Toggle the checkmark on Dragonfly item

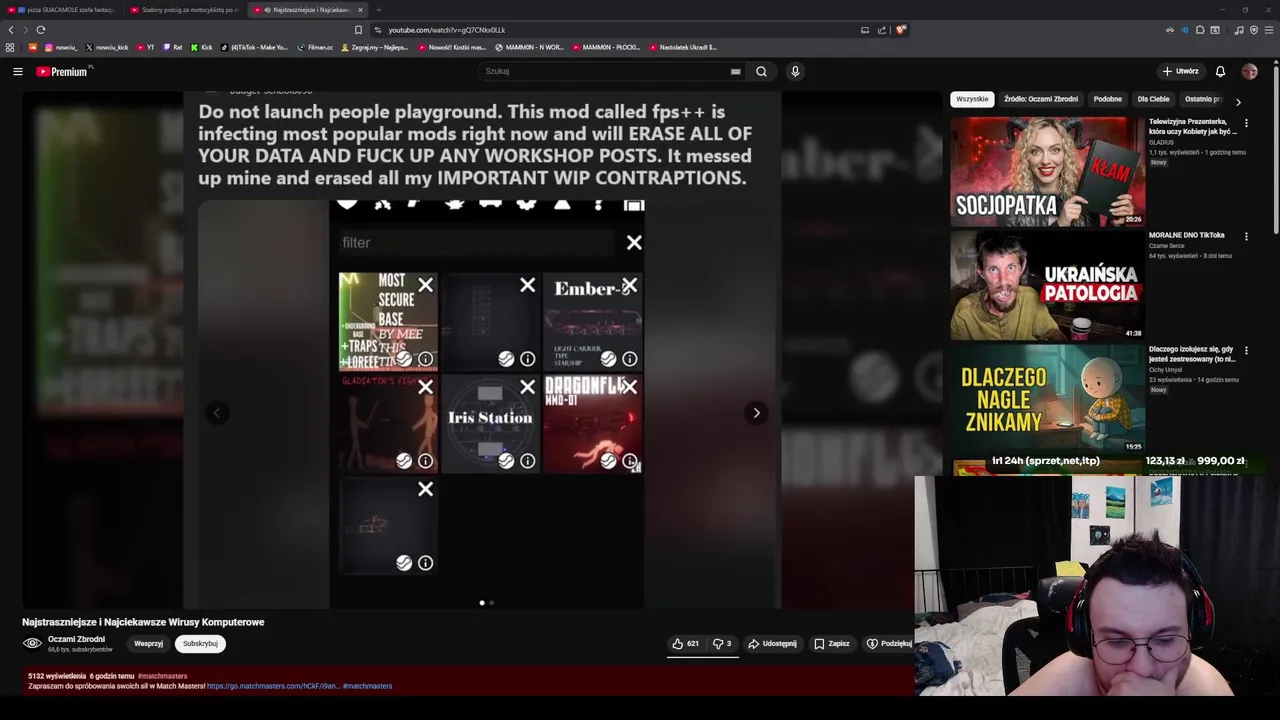[608, 461]
